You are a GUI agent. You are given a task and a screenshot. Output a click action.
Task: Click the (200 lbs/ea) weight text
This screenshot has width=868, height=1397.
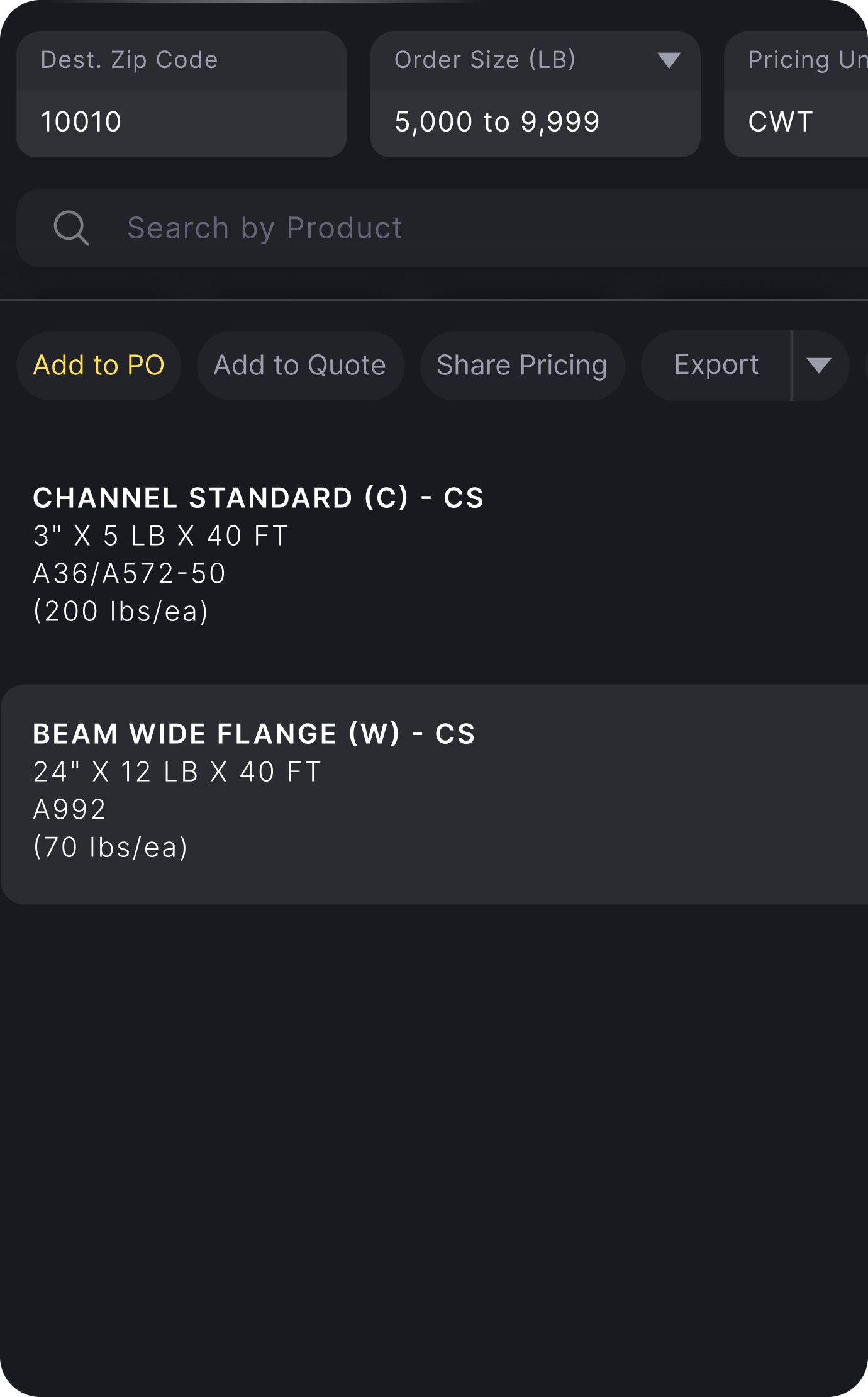pyautogui.click(x=121, y=612)
